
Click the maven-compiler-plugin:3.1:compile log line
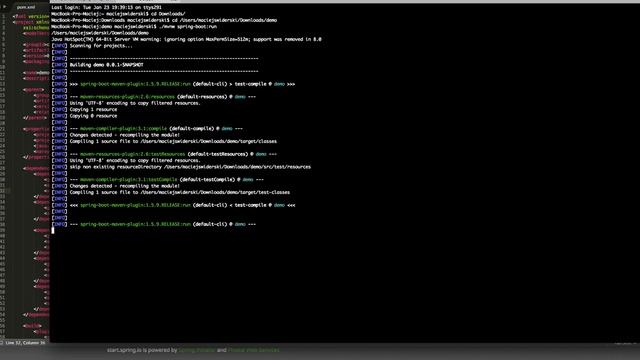tap(147, 129)
